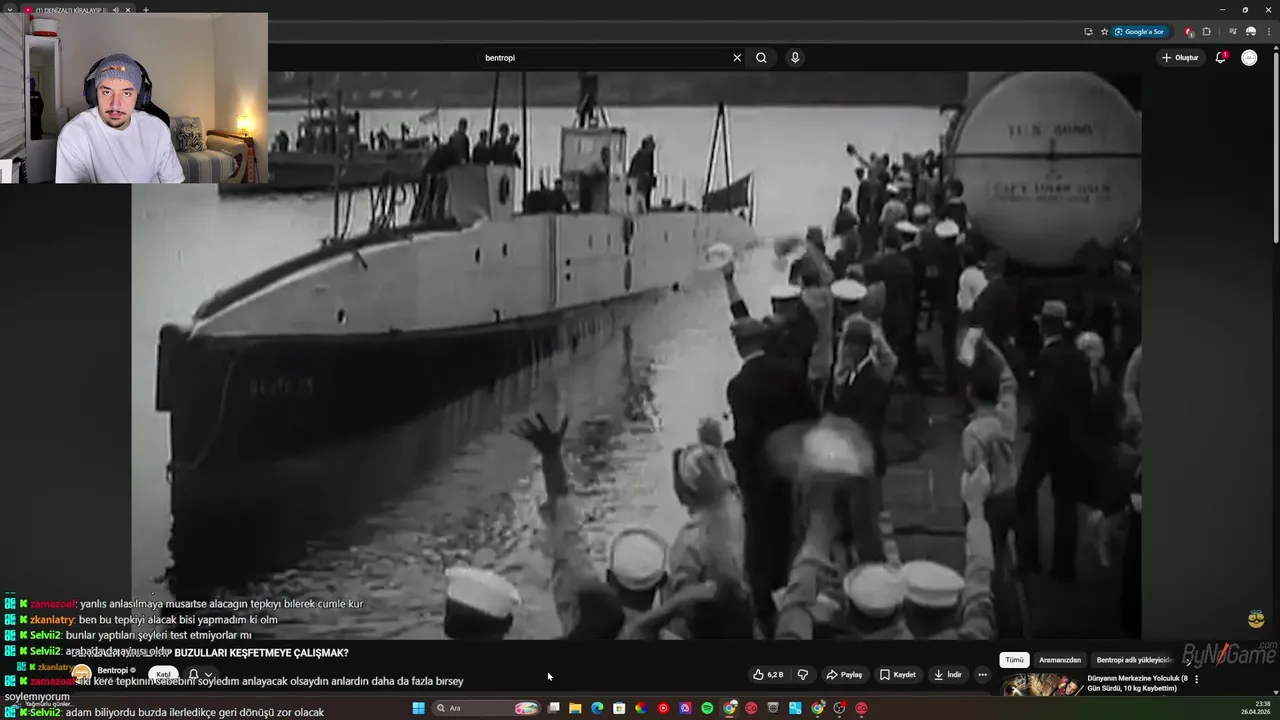Click the emoji face icon on video corner
Image resolution: width=1280 pixels, height=720 pixels.
pyautogui.click(x=1256, y=620)
